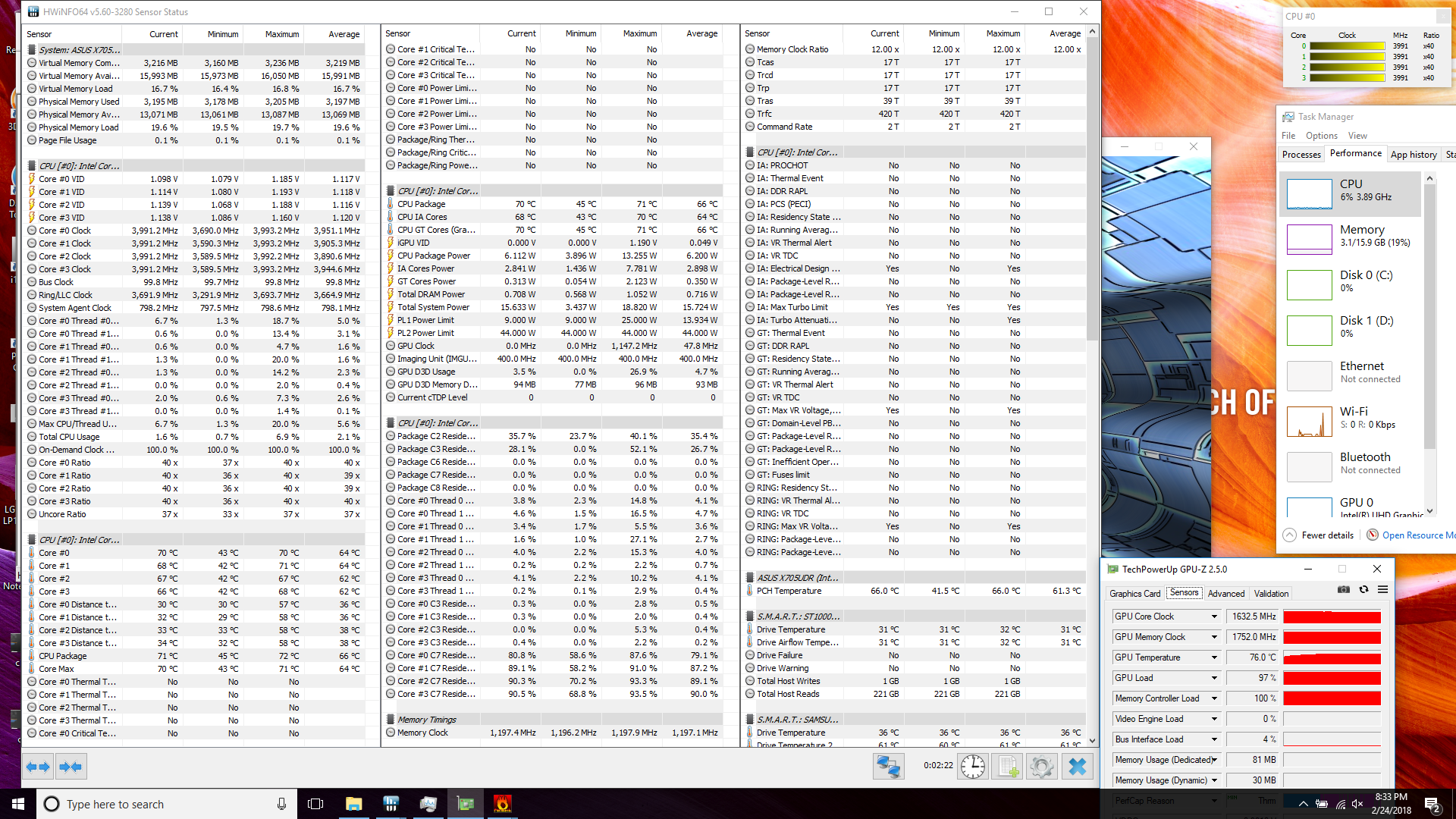Open the App history tab
This screenshot has height=819, width=1456.
pyautogui.click(x=1414, y=155)
